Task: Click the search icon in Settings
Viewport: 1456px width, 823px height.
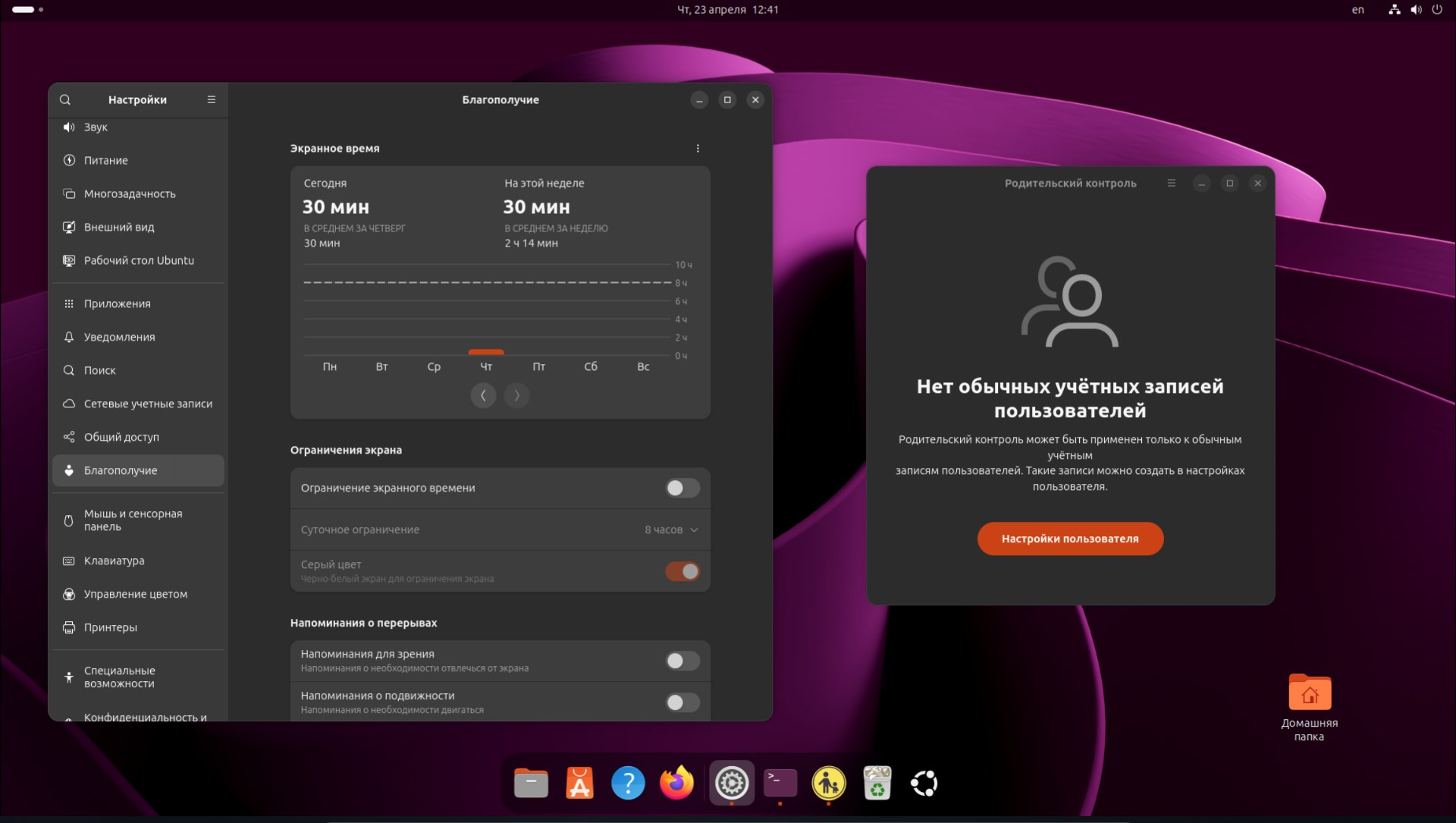Action: (x=65, y=99)
